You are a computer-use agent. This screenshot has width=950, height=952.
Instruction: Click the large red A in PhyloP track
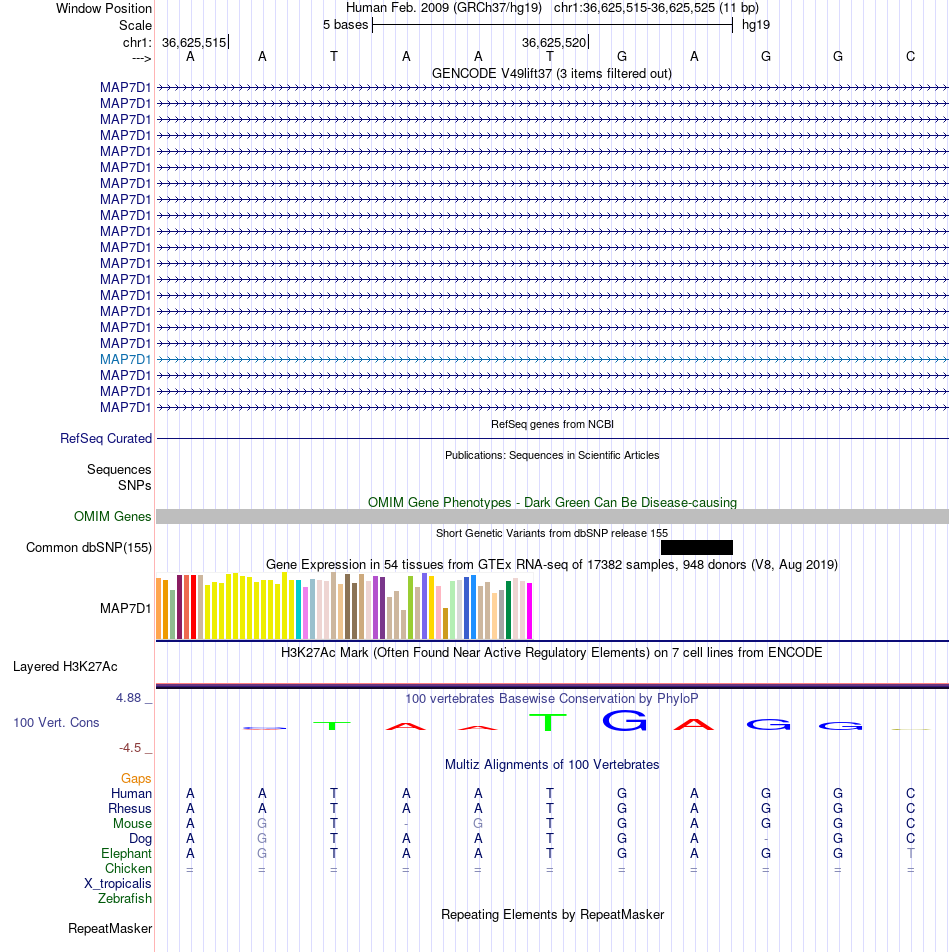694,724
